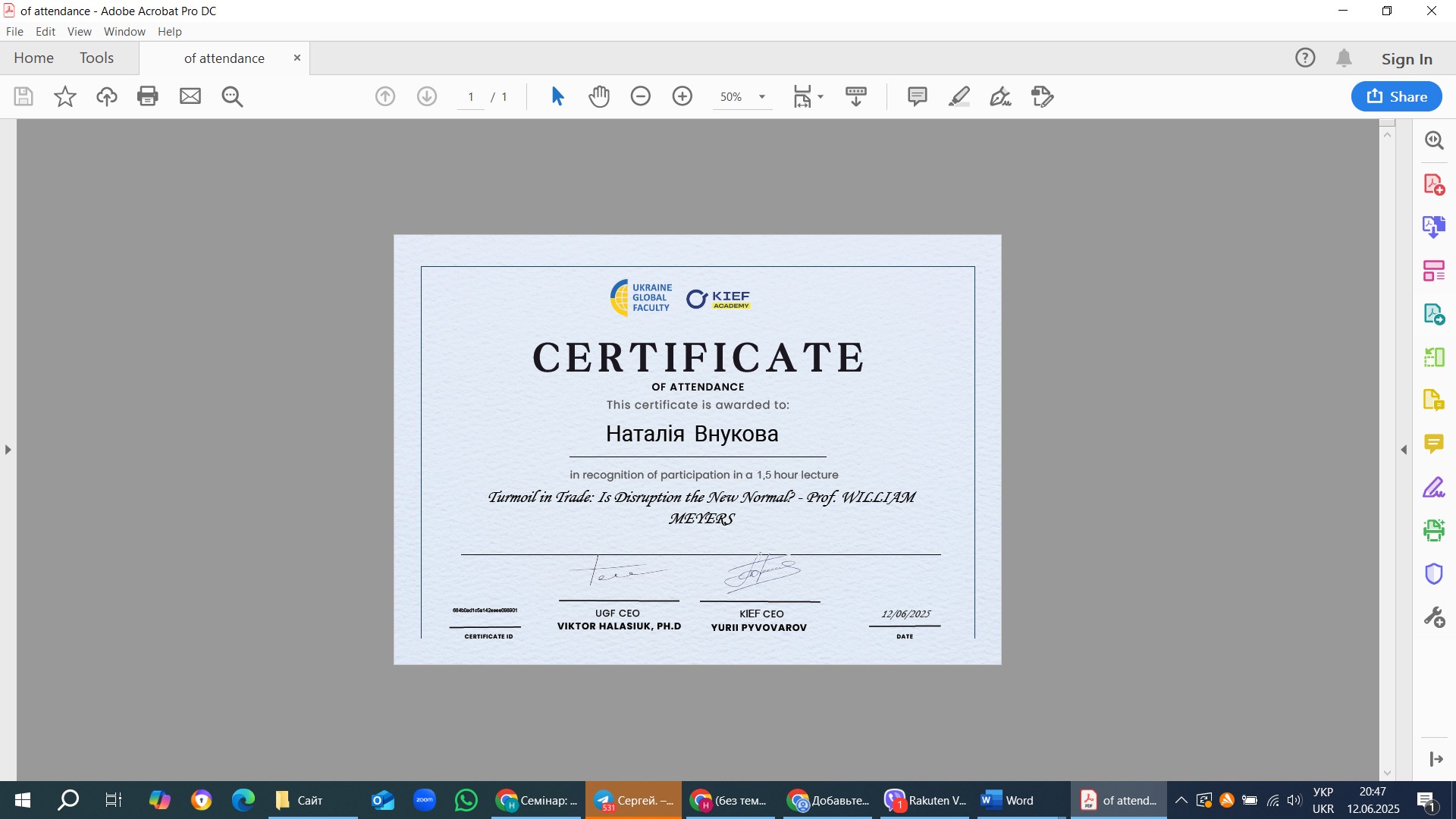The image size is (1456, 819).
Task: Switch to the Tools tab
Action: (96, 58)
